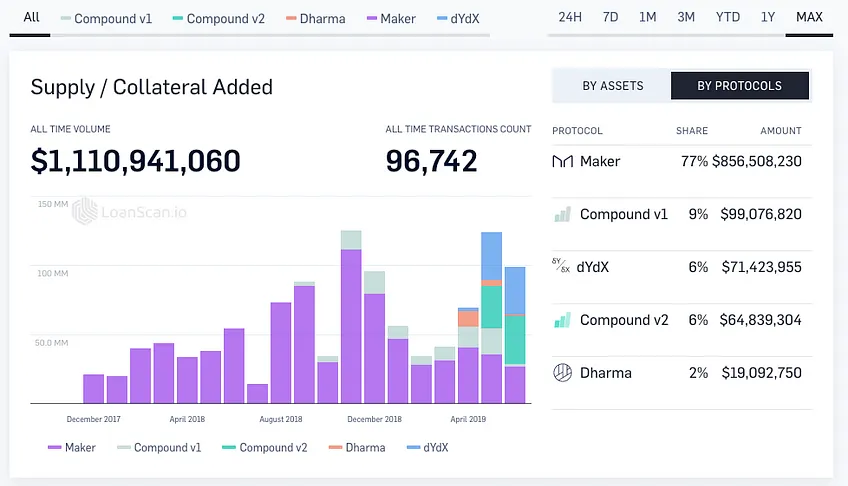The image size is (848, 486).
Task: Filter by Dharma in top tabs
Action: coord(316,19)
